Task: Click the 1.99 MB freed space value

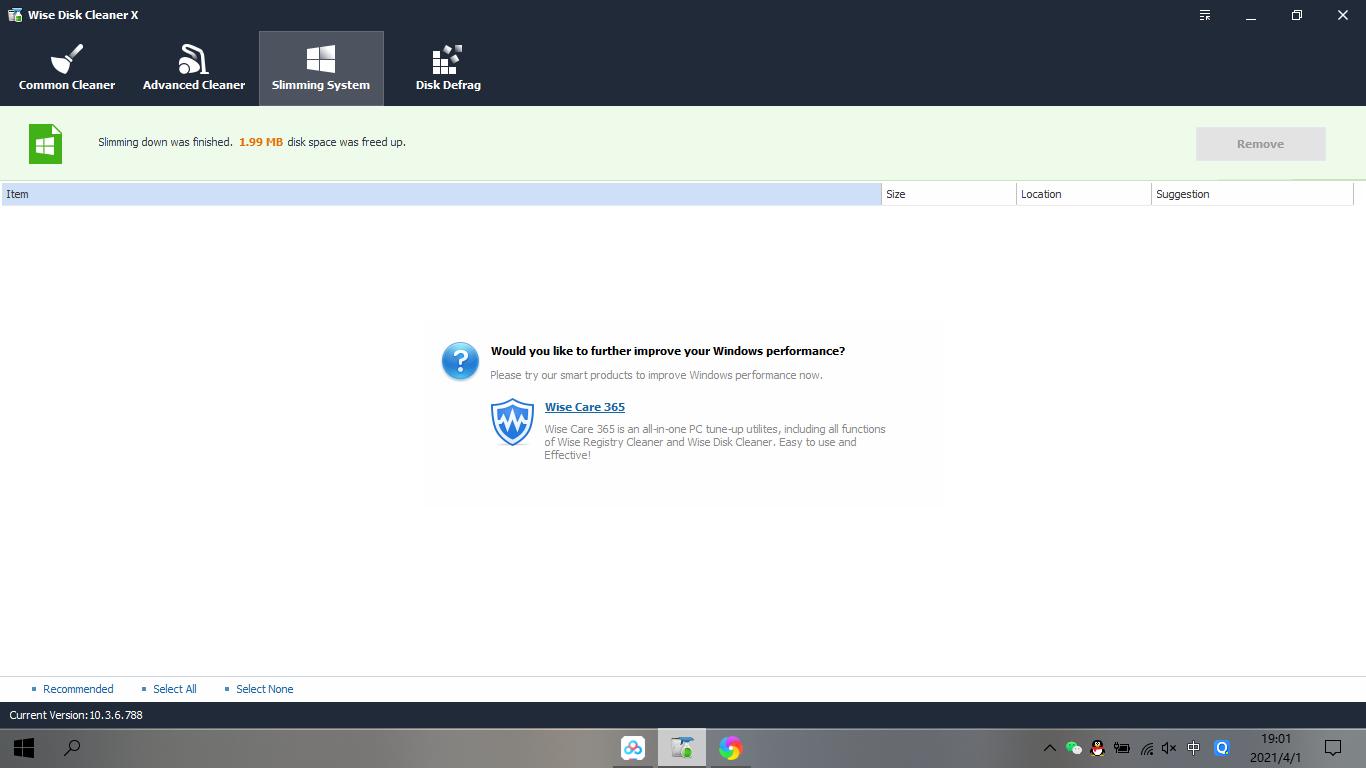Action: pos(261,142)
